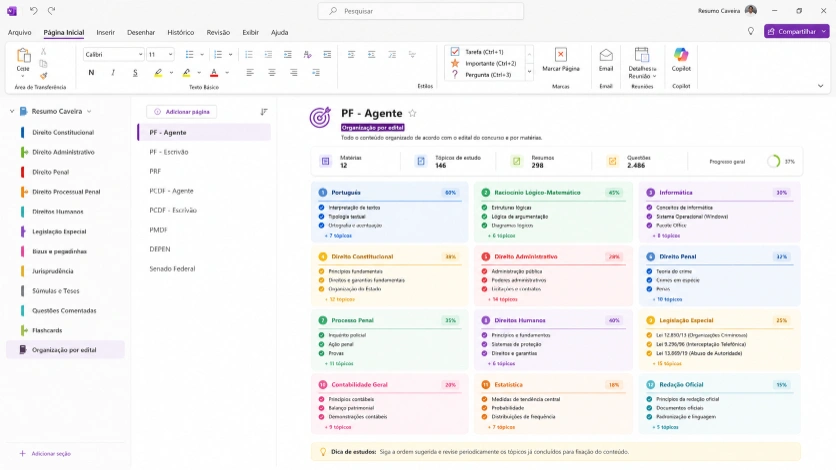Click the lightbulb icon near Compartilhar
The height and width of the screenshot is (470, 836).
751,31
